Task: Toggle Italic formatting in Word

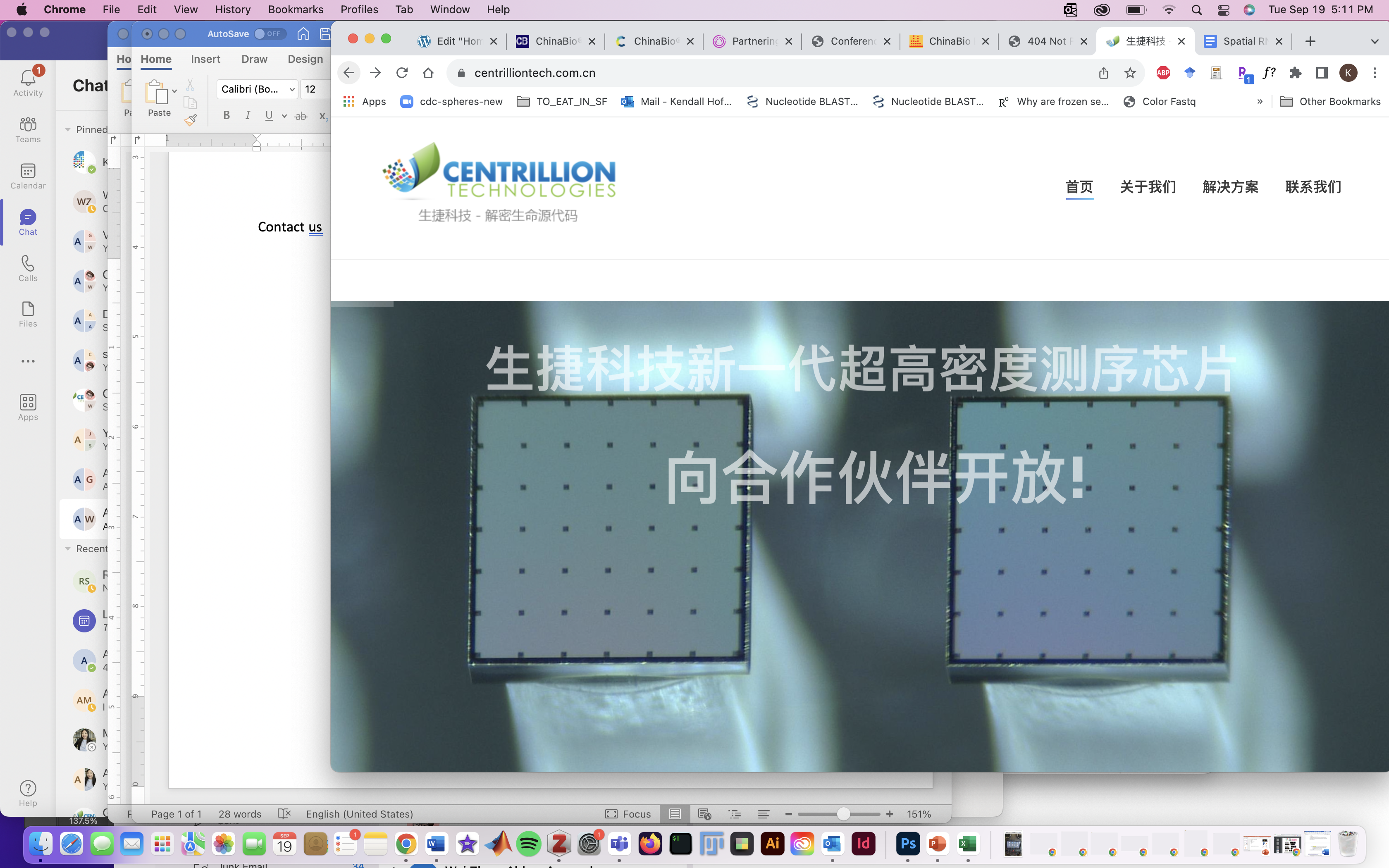Action: (248, 115)
